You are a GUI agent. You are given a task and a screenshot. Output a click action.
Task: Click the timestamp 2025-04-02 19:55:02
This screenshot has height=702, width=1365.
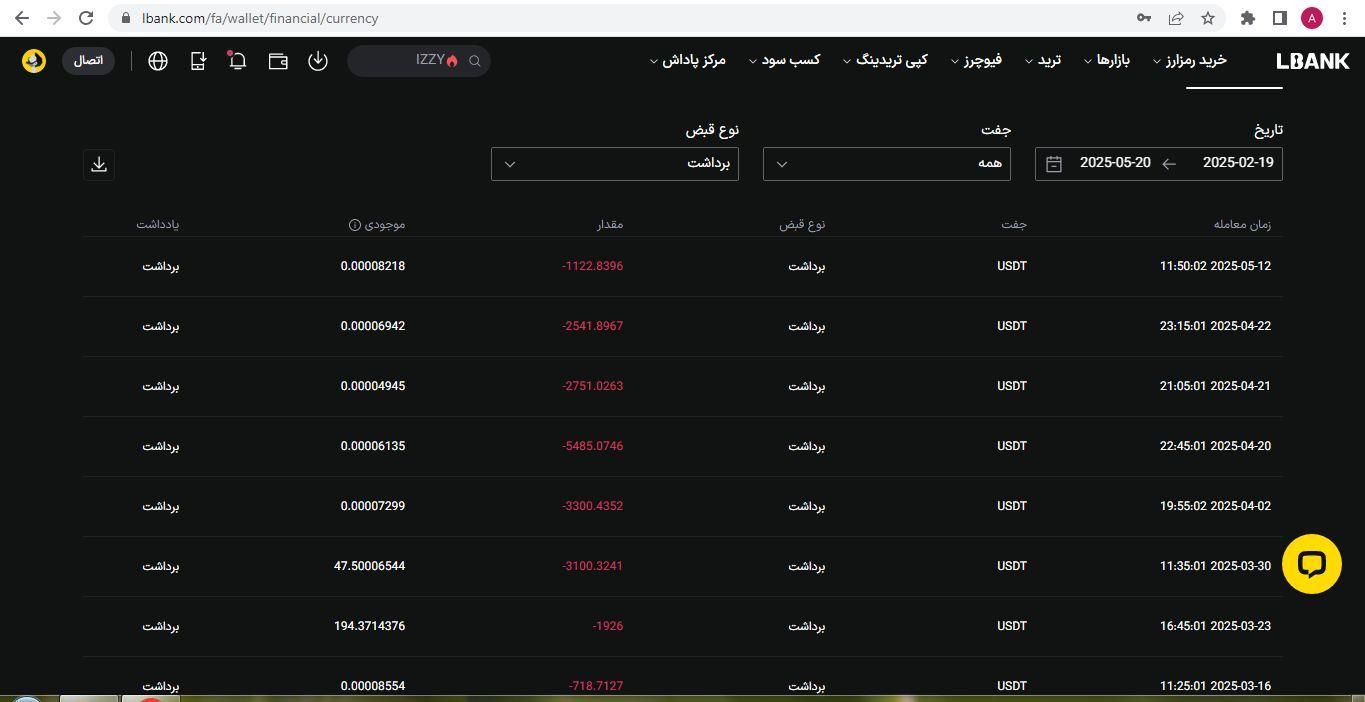coord(1215,506)
